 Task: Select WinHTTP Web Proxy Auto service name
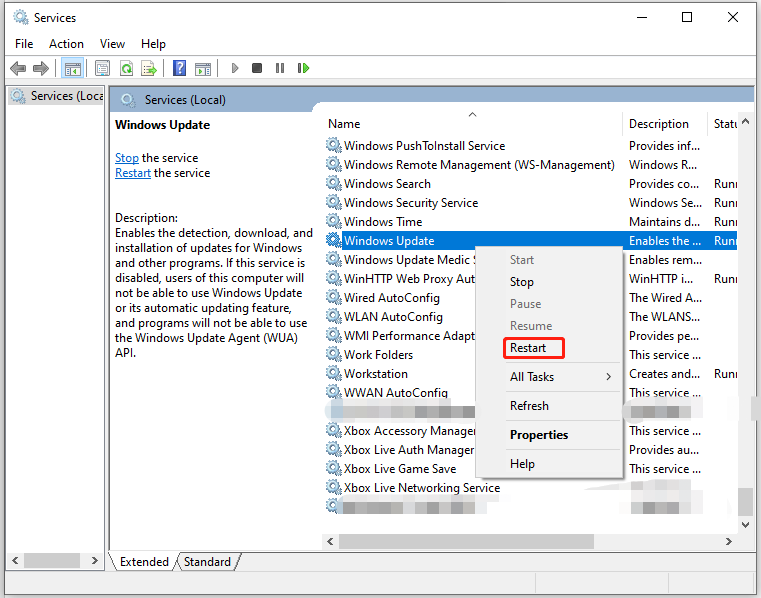(409, 279)
